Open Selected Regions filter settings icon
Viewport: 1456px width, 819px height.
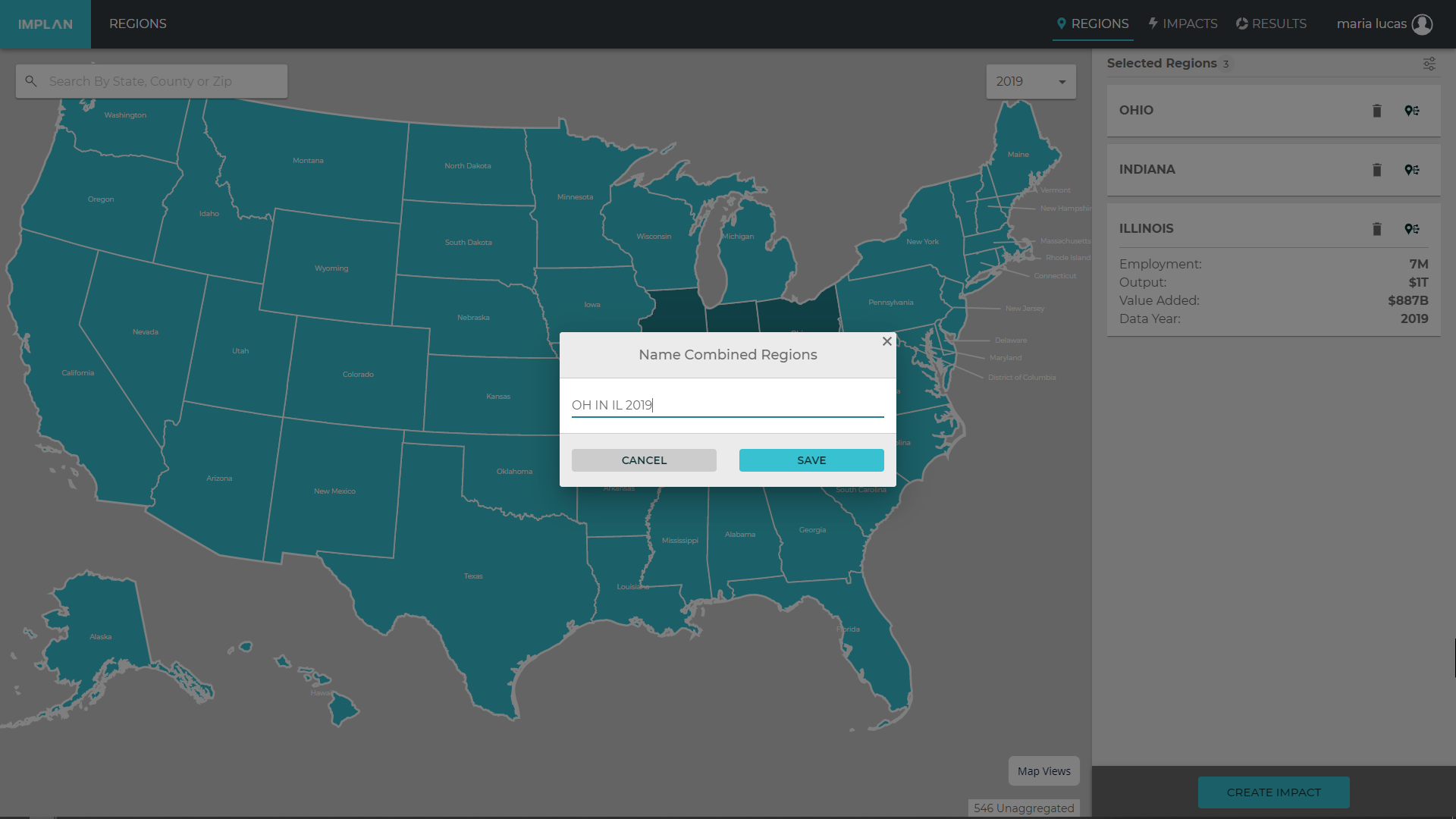click(x=1429, y=64)
